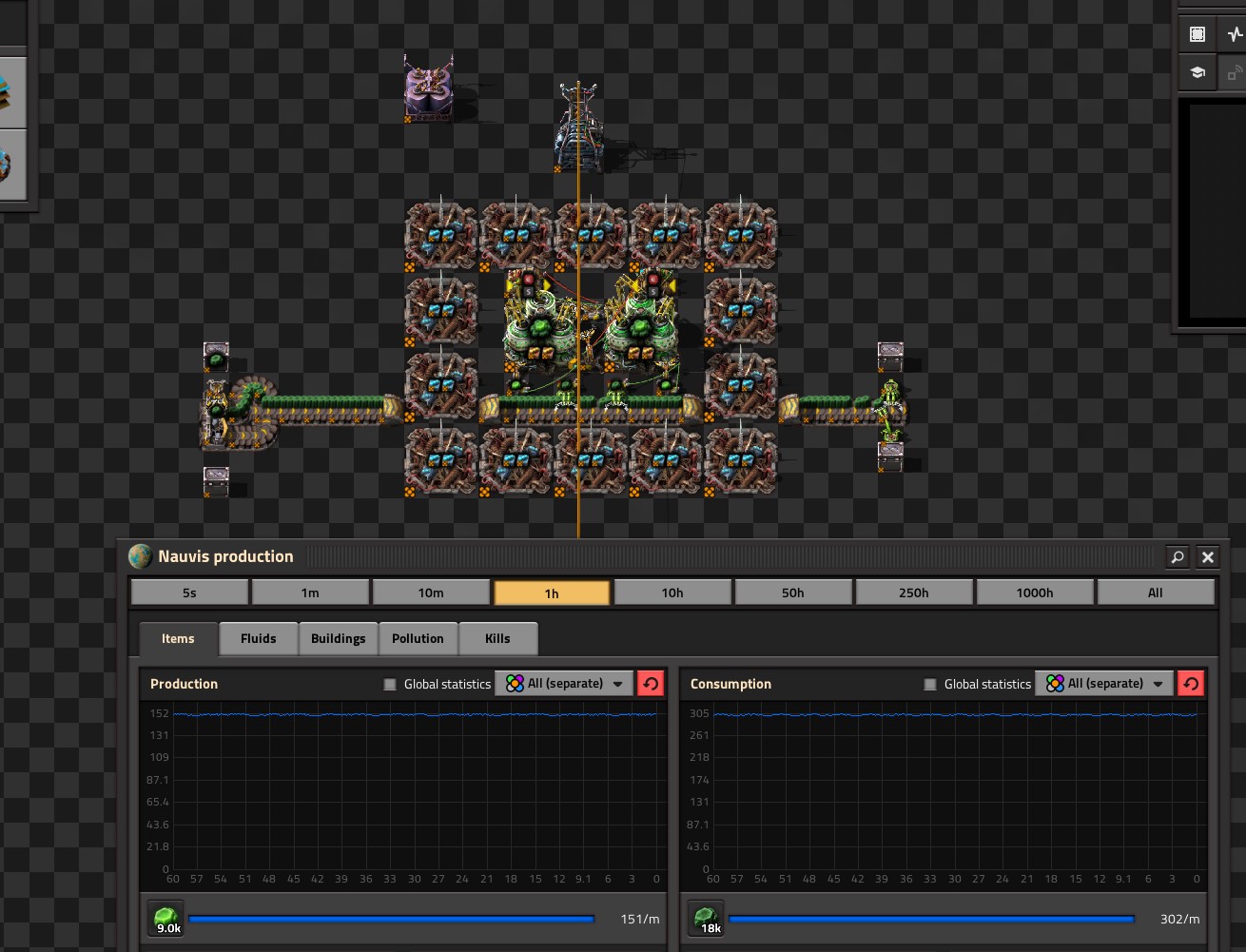
Task: Open the graduation cap tips icon
Action: click(1197, 72)
